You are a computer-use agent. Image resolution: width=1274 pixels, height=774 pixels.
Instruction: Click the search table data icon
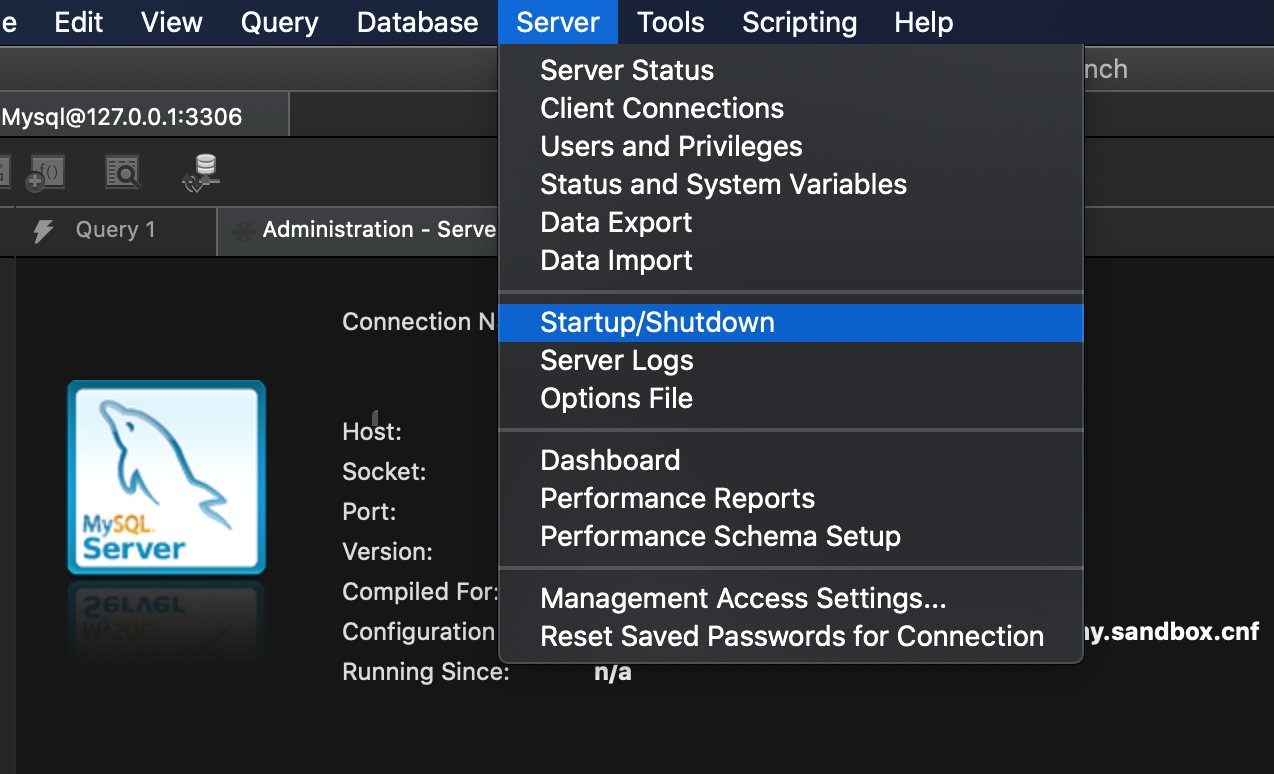pyautogui.click(x=122, y=172)
